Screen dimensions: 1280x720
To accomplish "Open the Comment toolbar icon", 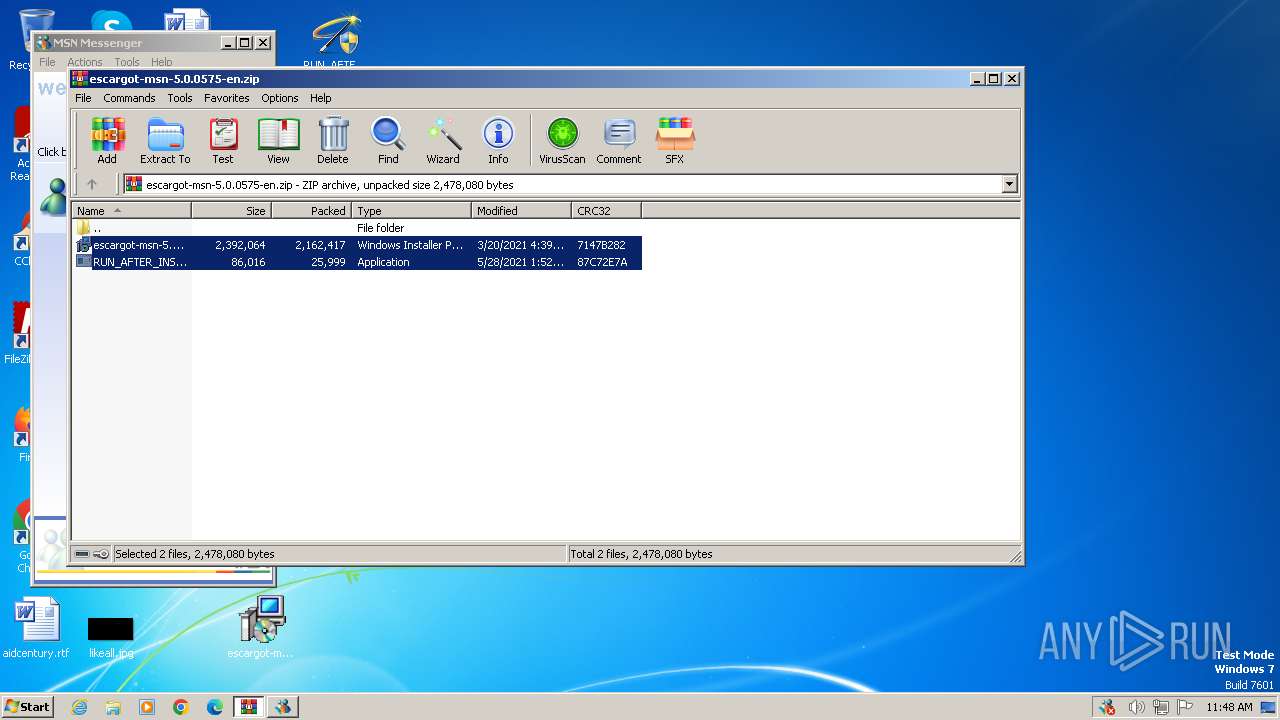I will (x=619, y=140).
